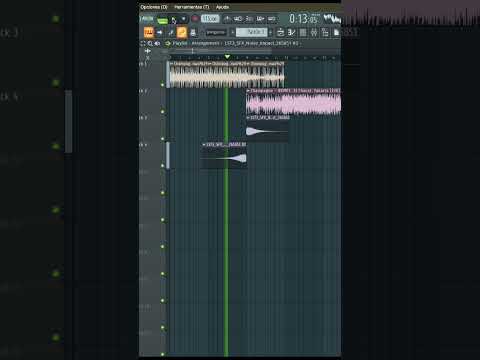Click the tempo display field
The image size is (480, 360).
tap(210, 19)
